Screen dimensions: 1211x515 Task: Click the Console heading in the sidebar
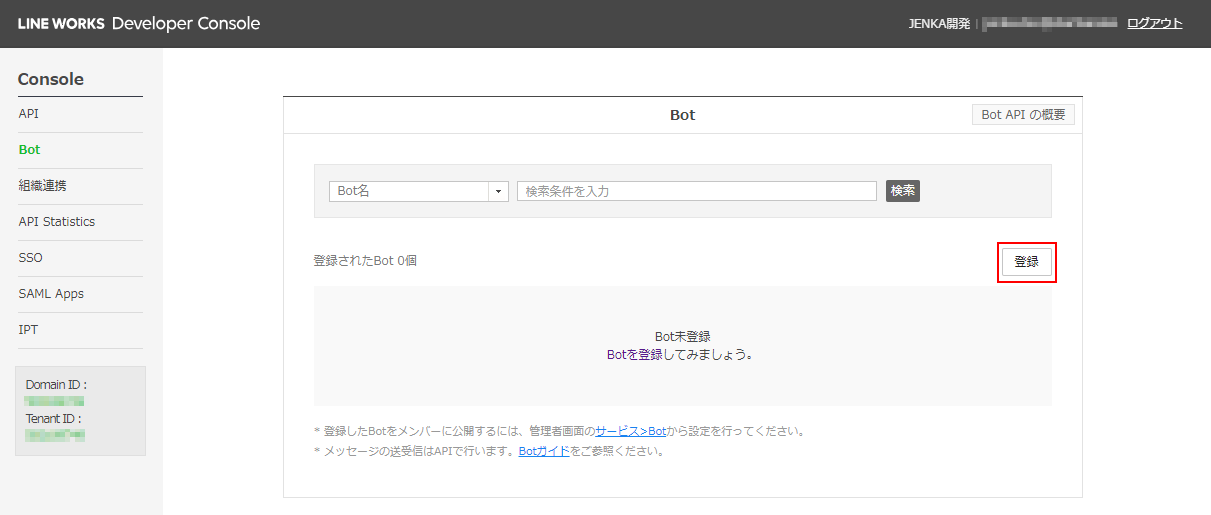click(x=51, y=79)
